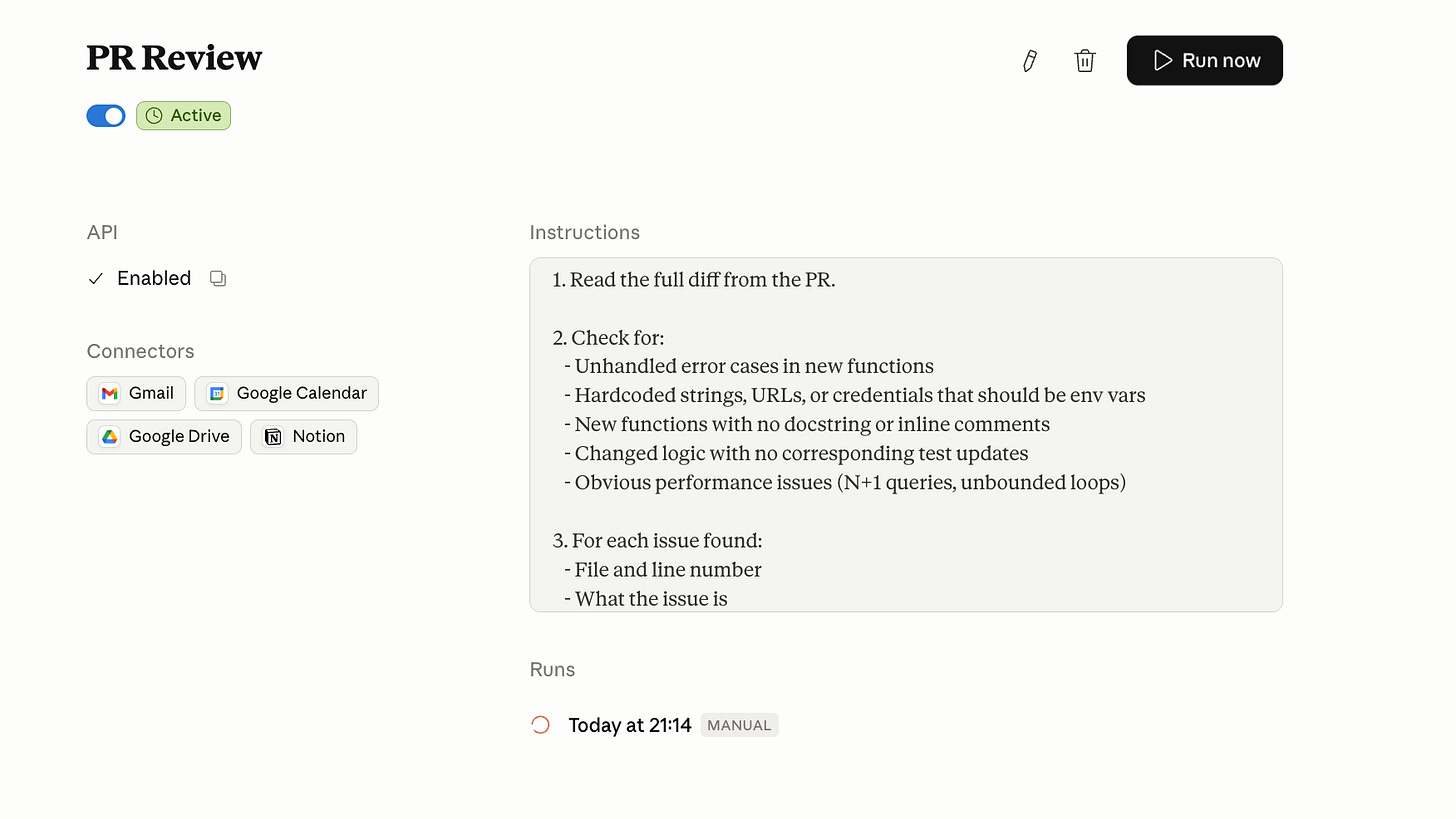The height and width of the screenshot is (819, 1456).
Task: Click the play icon in Run now
Action: click(x=1162, y=61)
